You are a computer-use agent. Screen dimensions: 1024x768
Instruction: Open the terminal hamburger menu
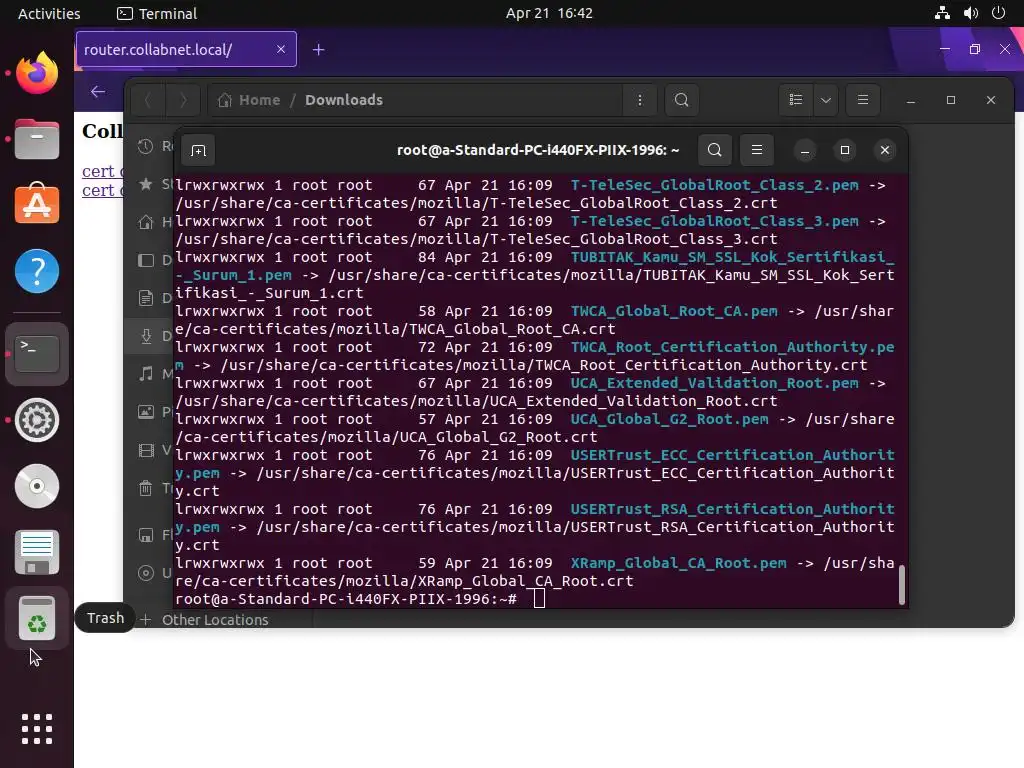tap(756, 150)
